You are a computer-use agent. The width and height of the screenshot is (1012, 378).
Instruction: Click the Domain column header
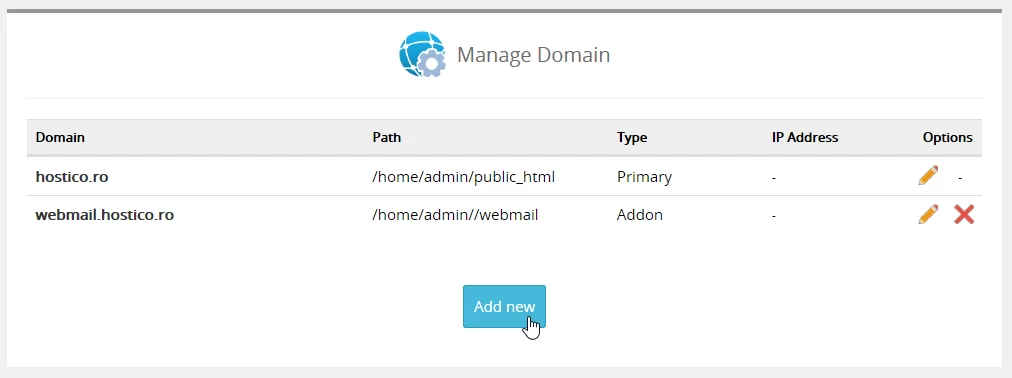60,137
